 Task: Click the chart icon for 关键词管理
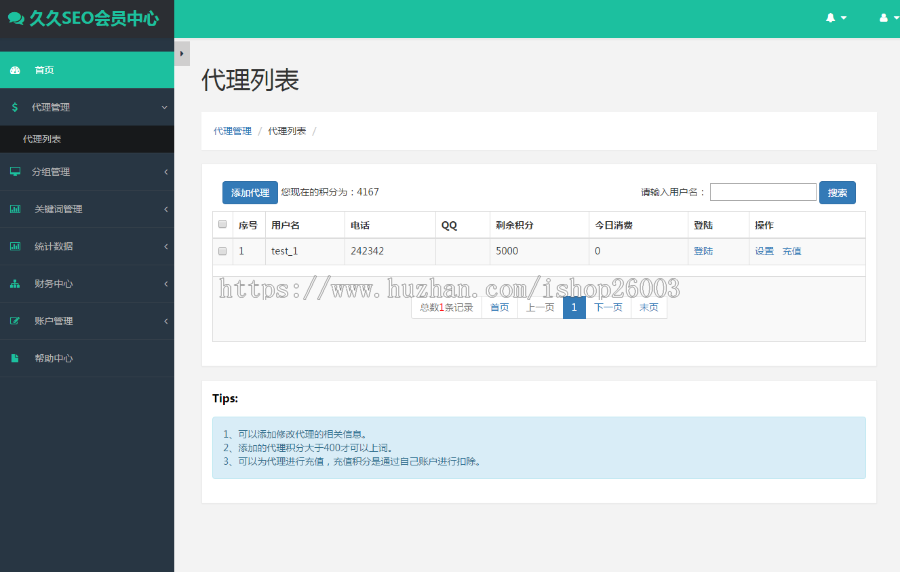[x=15, y=209]
